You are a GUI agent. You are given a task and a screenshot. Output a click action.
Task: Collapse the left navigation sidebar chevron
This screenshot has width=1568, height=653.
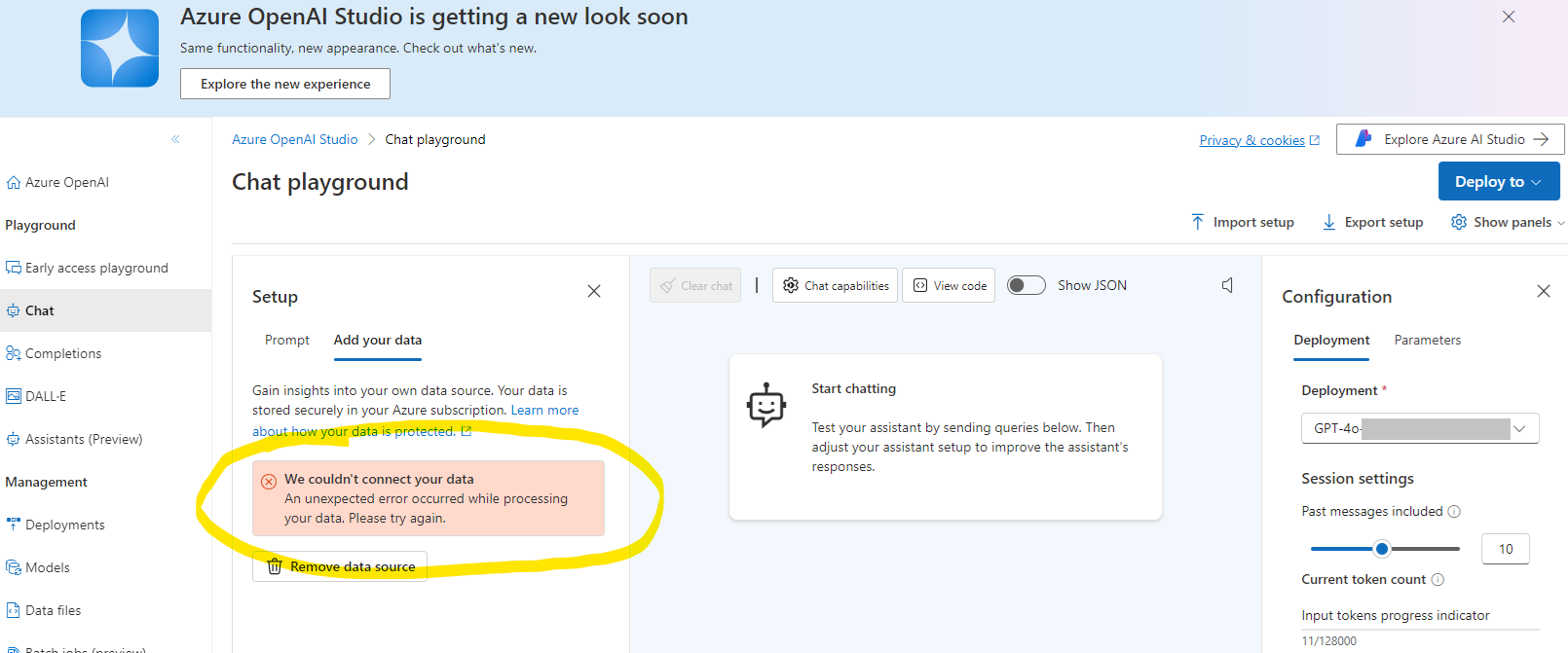tap(175, 139)
